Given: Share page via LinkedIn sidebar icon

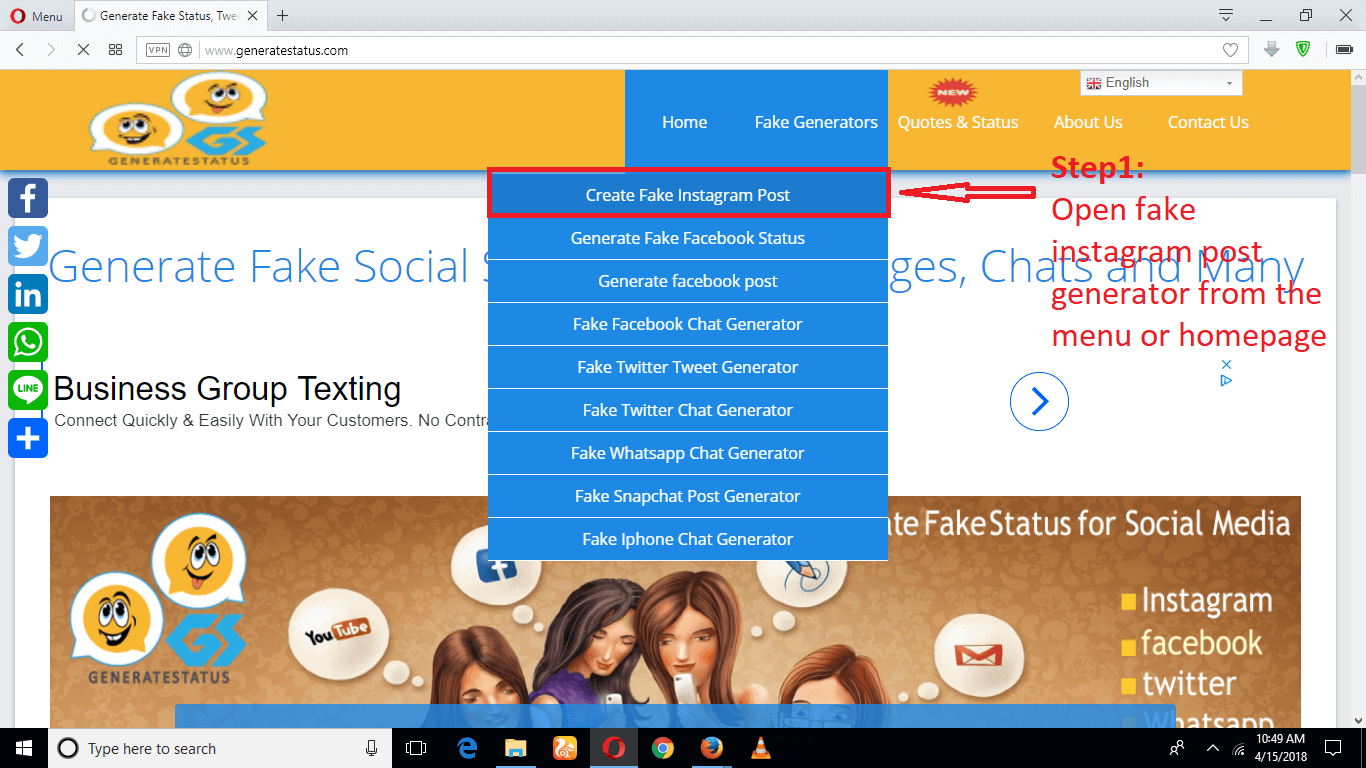Looking at the screenshot, I should (28, 294).
